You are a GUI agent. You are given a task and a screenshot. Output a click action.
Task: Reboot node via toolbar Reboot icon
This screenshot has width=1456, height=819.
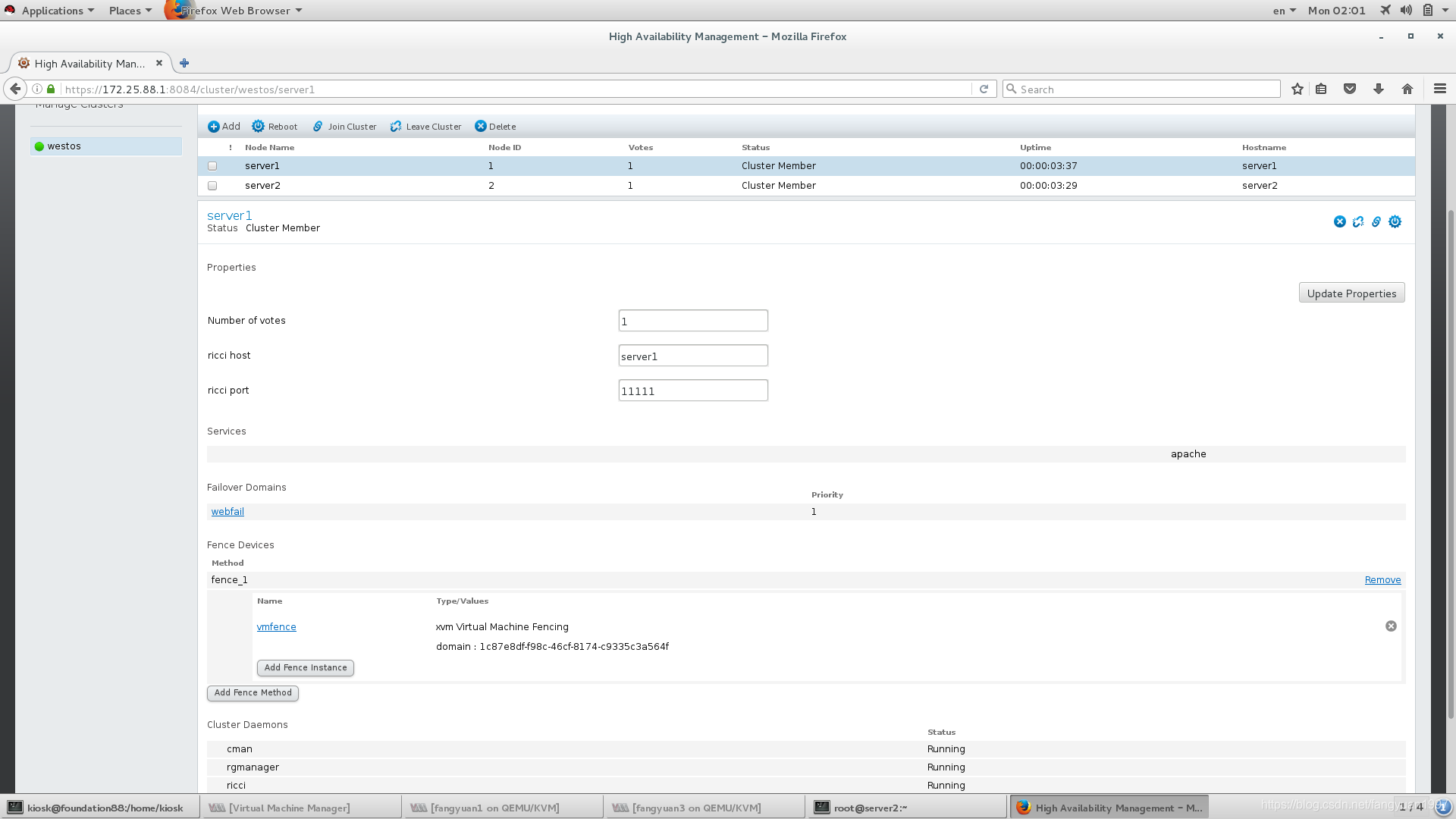point(259,127)
